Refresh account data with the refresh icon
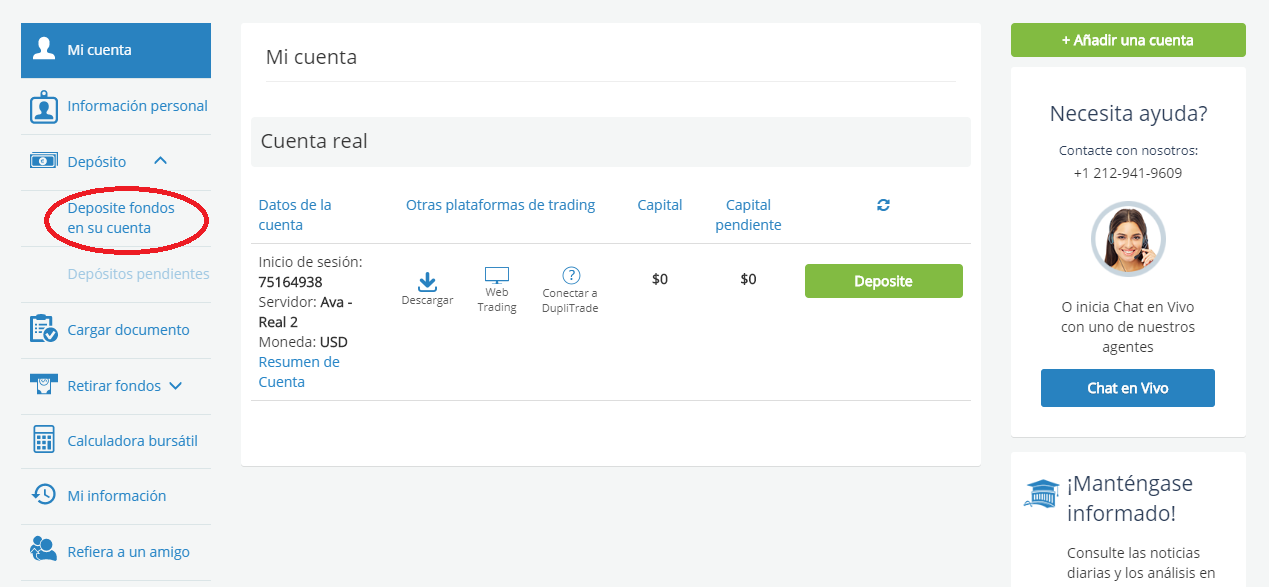The height and width of the screenshot is (587, 1269). pos(883,205)
